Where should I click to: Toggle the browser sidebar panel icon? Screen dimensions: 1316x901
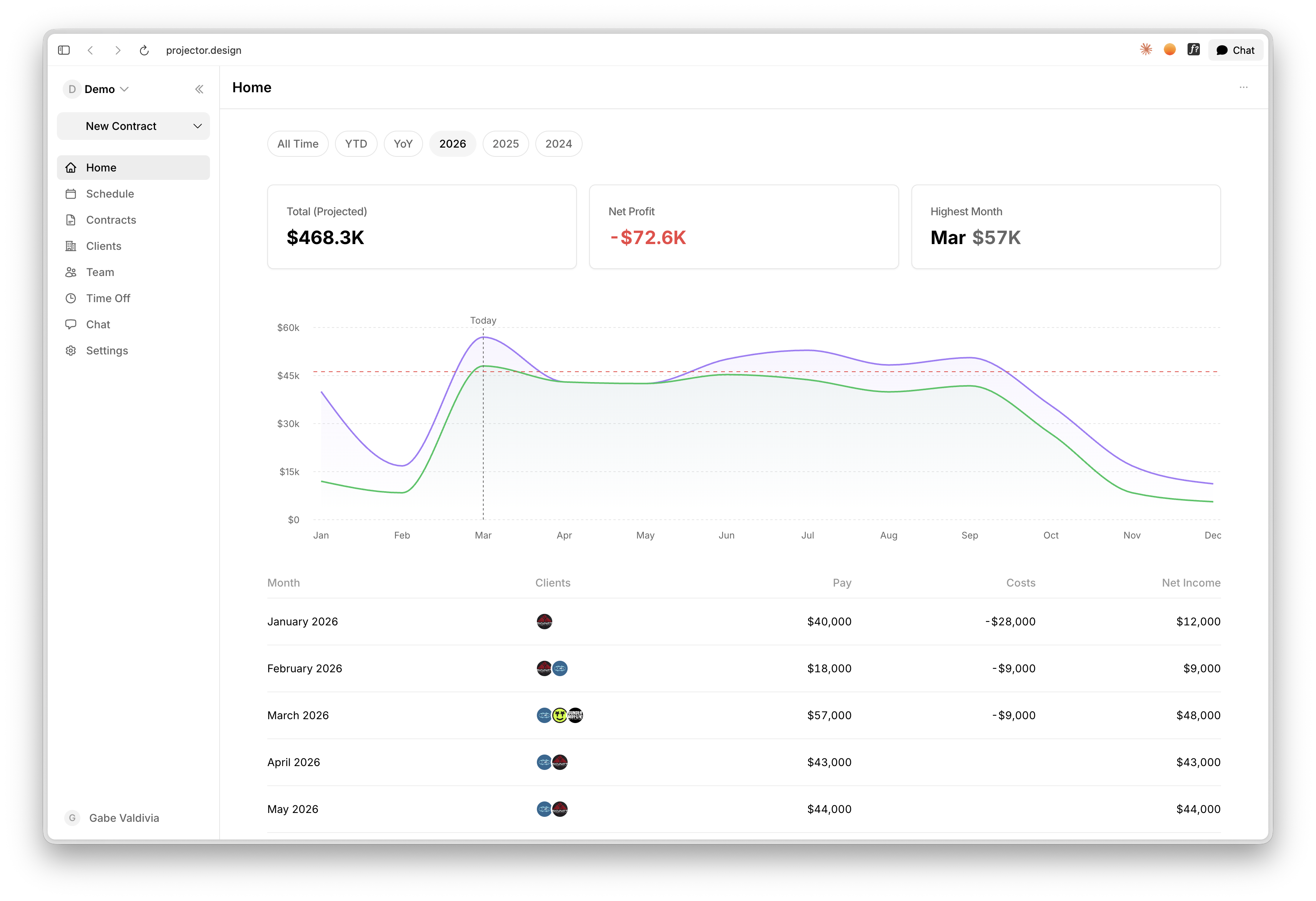(x=64, y=50)
